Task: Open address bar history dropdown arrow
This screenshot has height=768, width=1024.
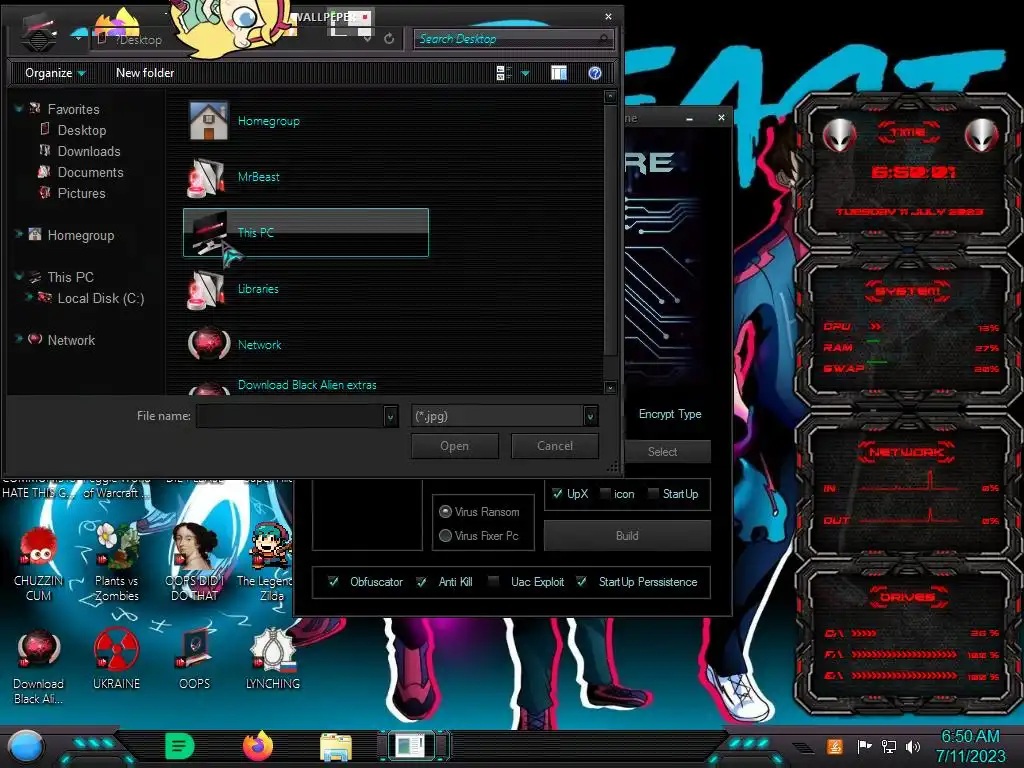Action: [367, 39]
